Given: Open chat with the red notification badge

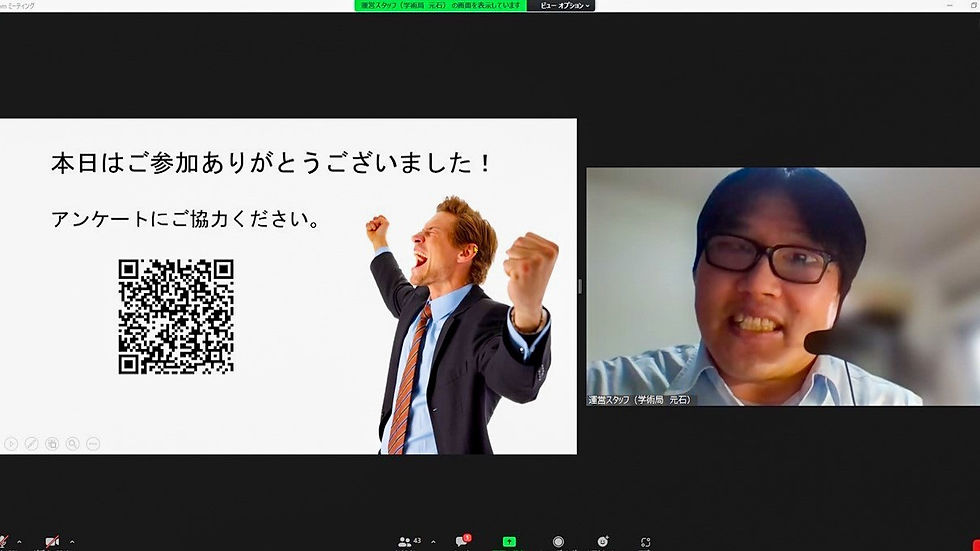Looking at the screenshot, I should [462, 541].
